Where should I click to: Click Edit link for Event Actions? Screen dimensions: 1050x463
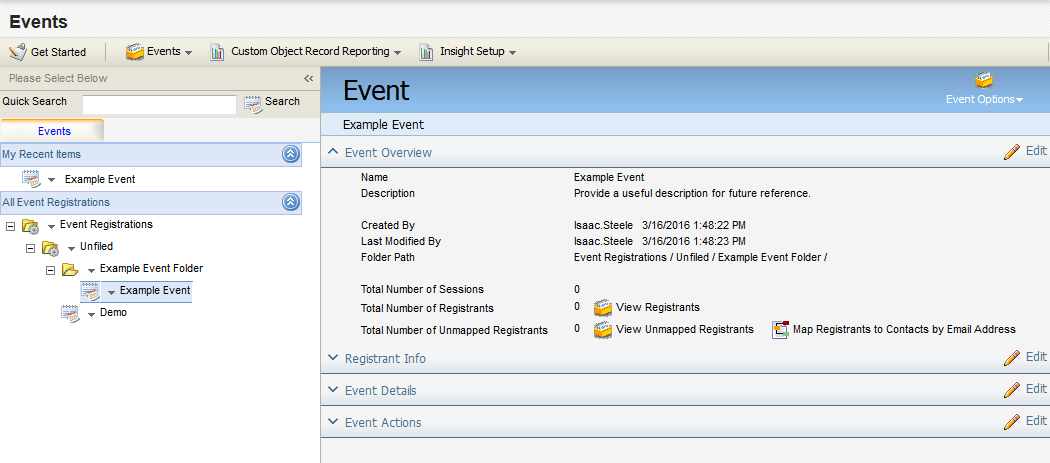1036,420
